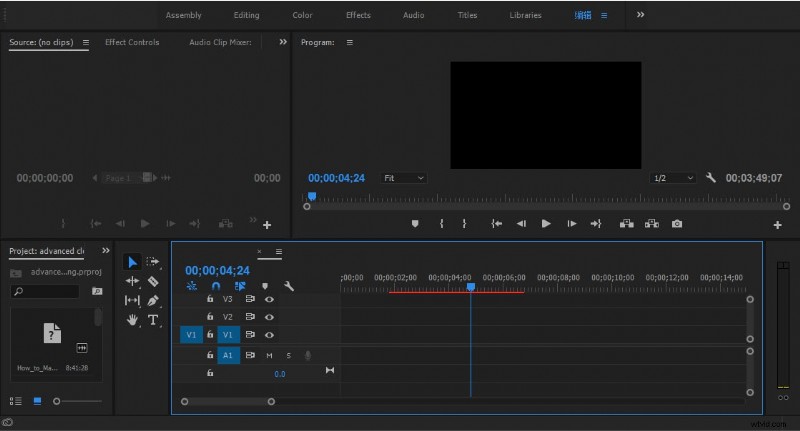Step forward one frame in Program monitor

click(571, 223)
